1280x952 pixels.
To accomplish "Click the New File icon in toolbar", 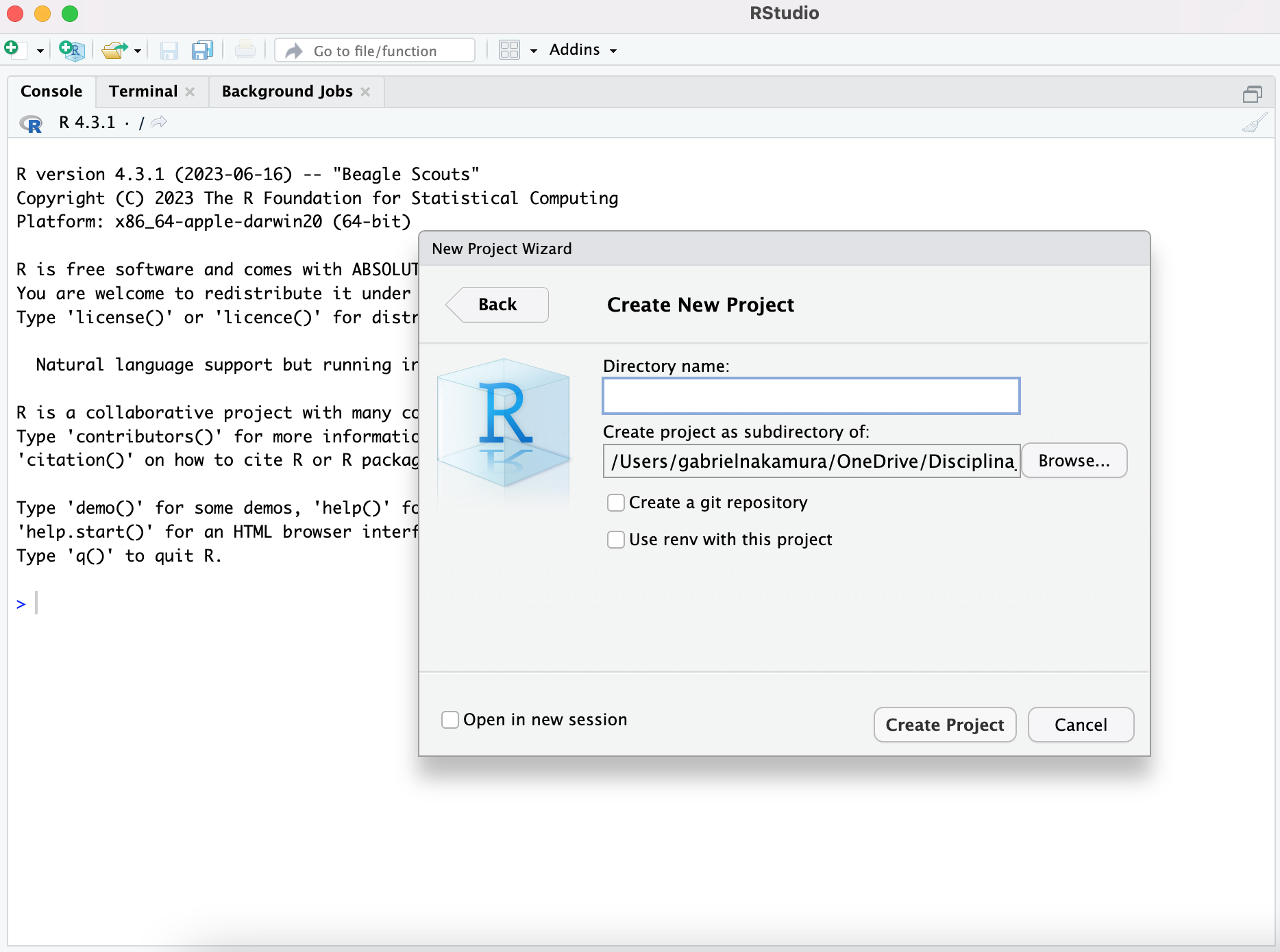I will 14,50.
